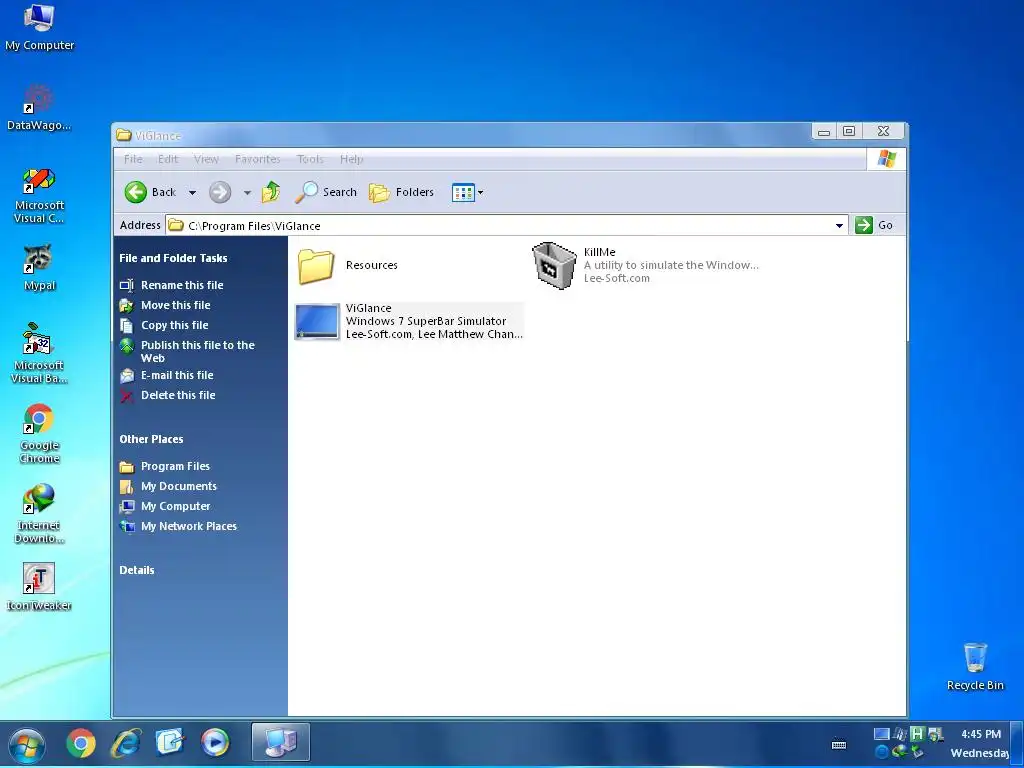Viewport: 1024px width, 768px height.
Task: Open the Start orb menu
Action: pos(27,744)
